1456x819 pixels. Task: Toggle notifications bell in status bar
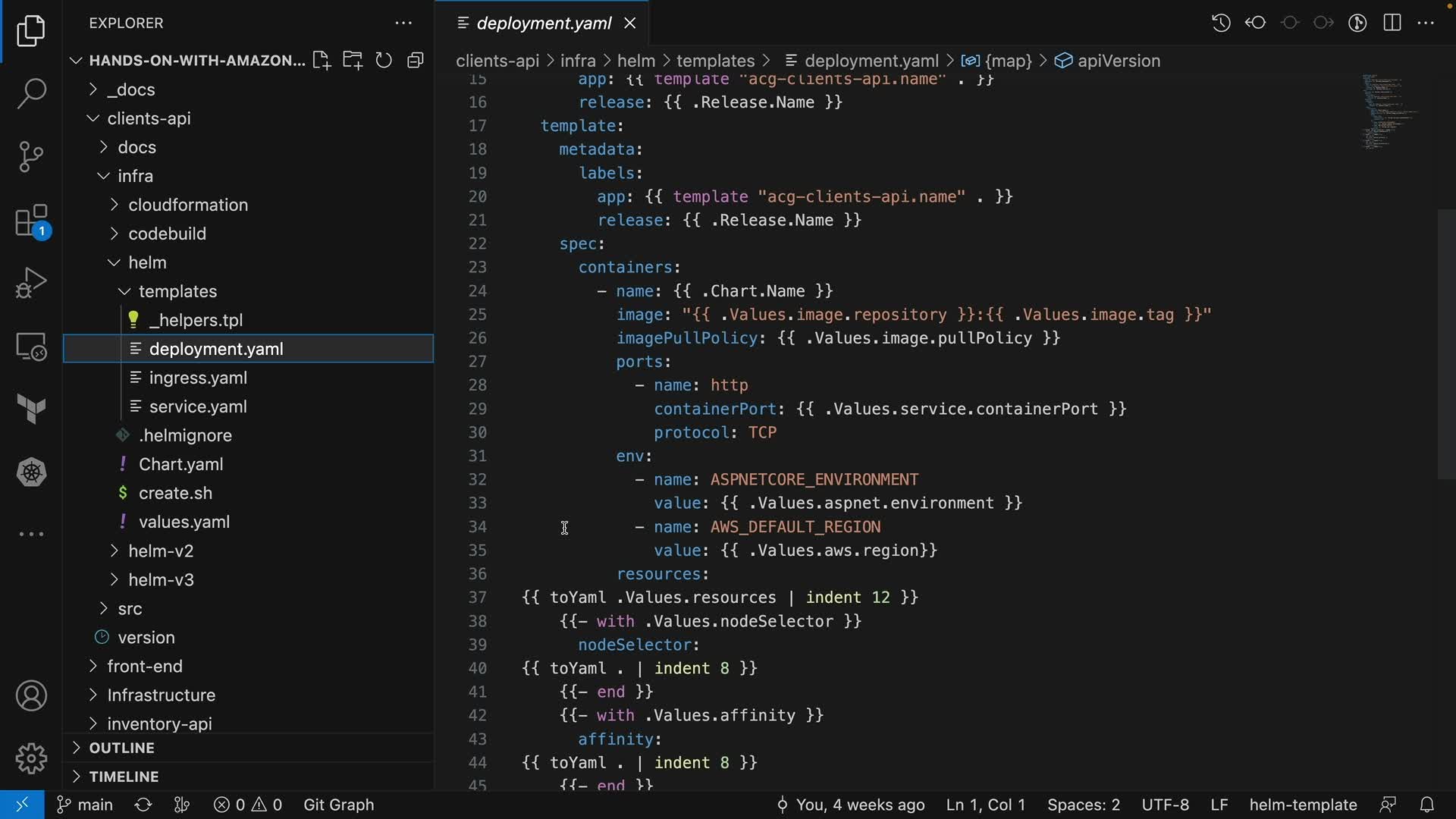1426,805
